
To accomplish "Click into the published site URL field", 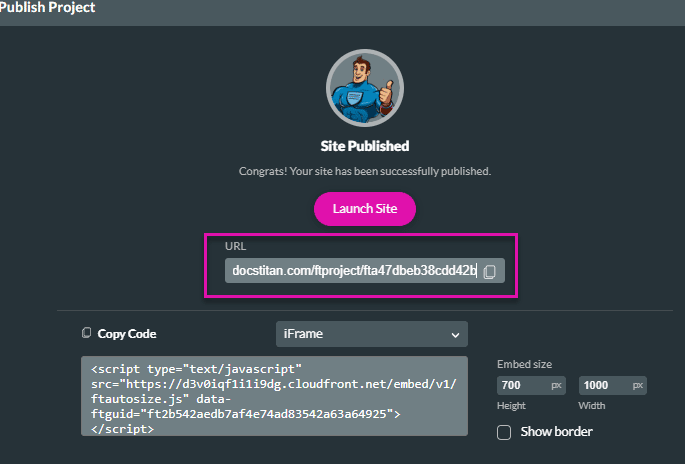I will click(352, 271).
